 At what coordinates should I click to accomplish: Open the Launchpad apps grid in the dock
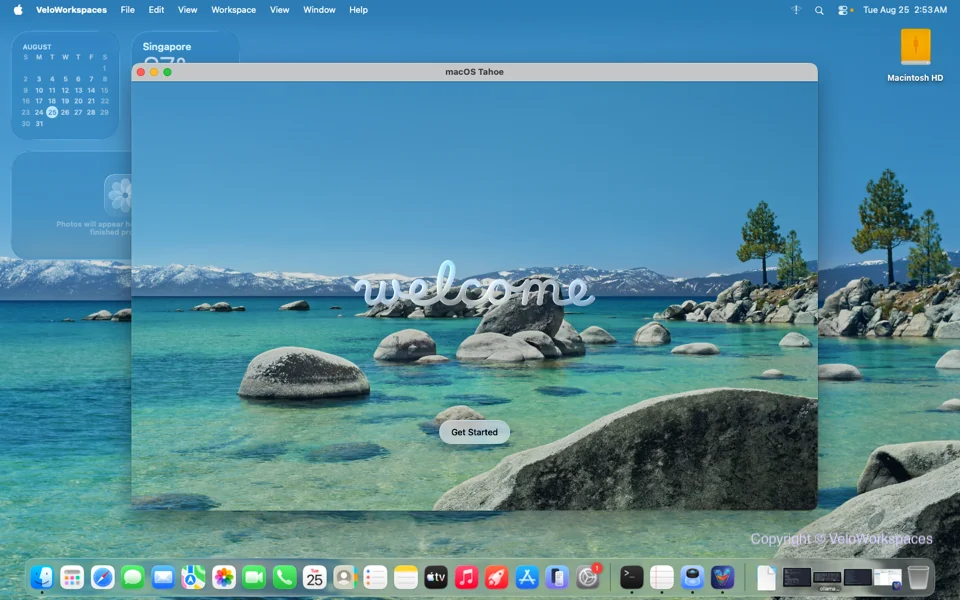[x=72, y=577]
